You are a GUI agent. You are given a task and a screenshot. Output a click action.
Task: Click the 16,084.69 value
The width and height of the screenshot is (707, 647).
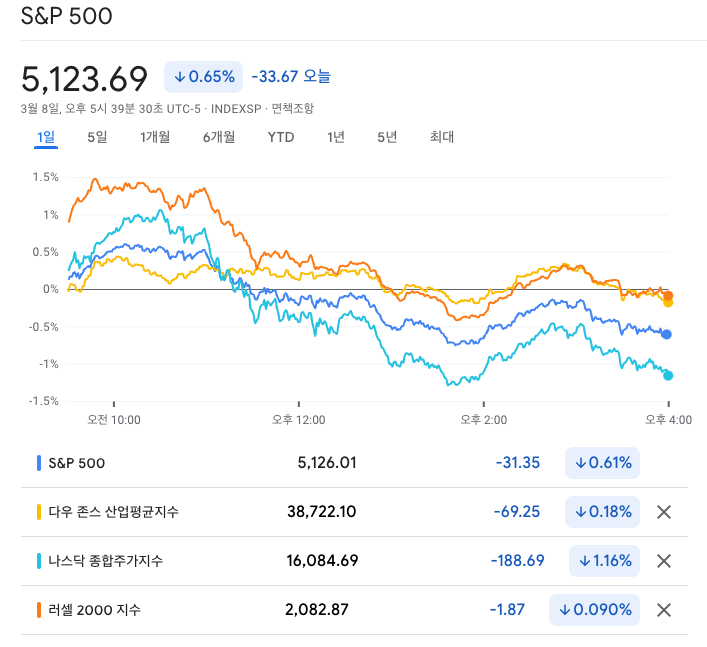(x=322, y=561)
